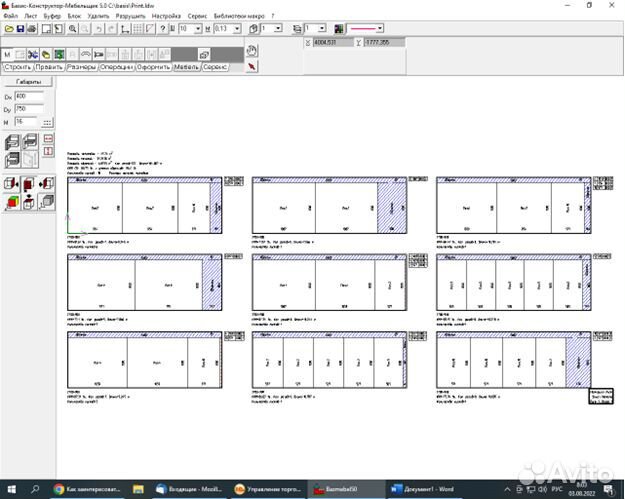This screenshot has height=499, width=625.
Task: Toggle the red horizontal split button
Action: click(x=47, y=137)
